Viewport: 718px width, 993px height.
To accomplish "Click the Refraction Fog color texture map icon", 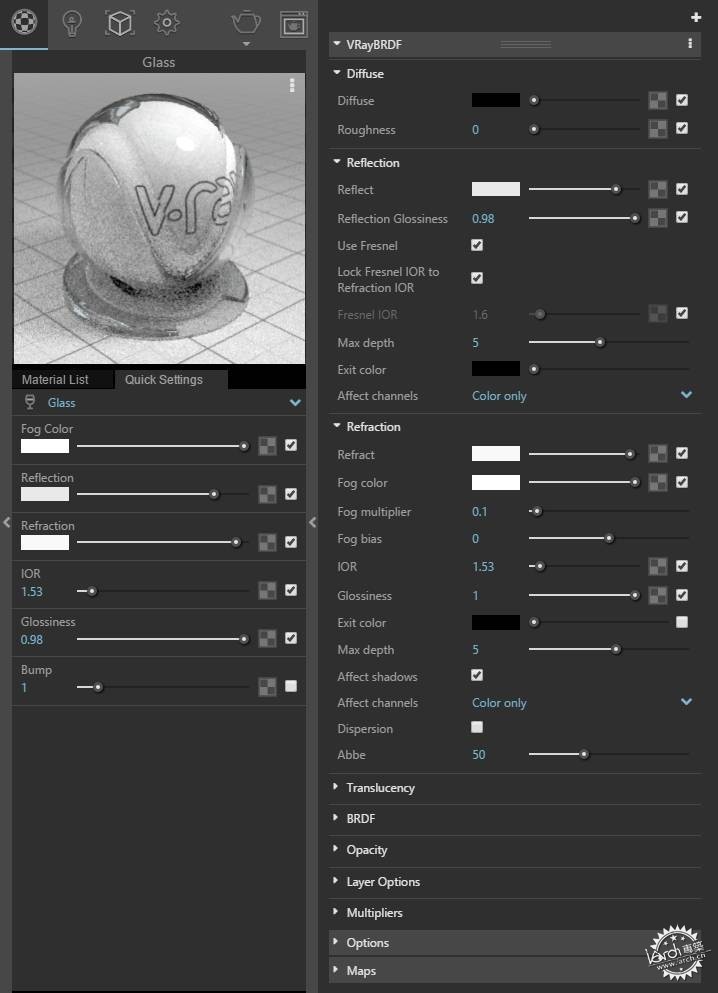I will coord(658,483).
